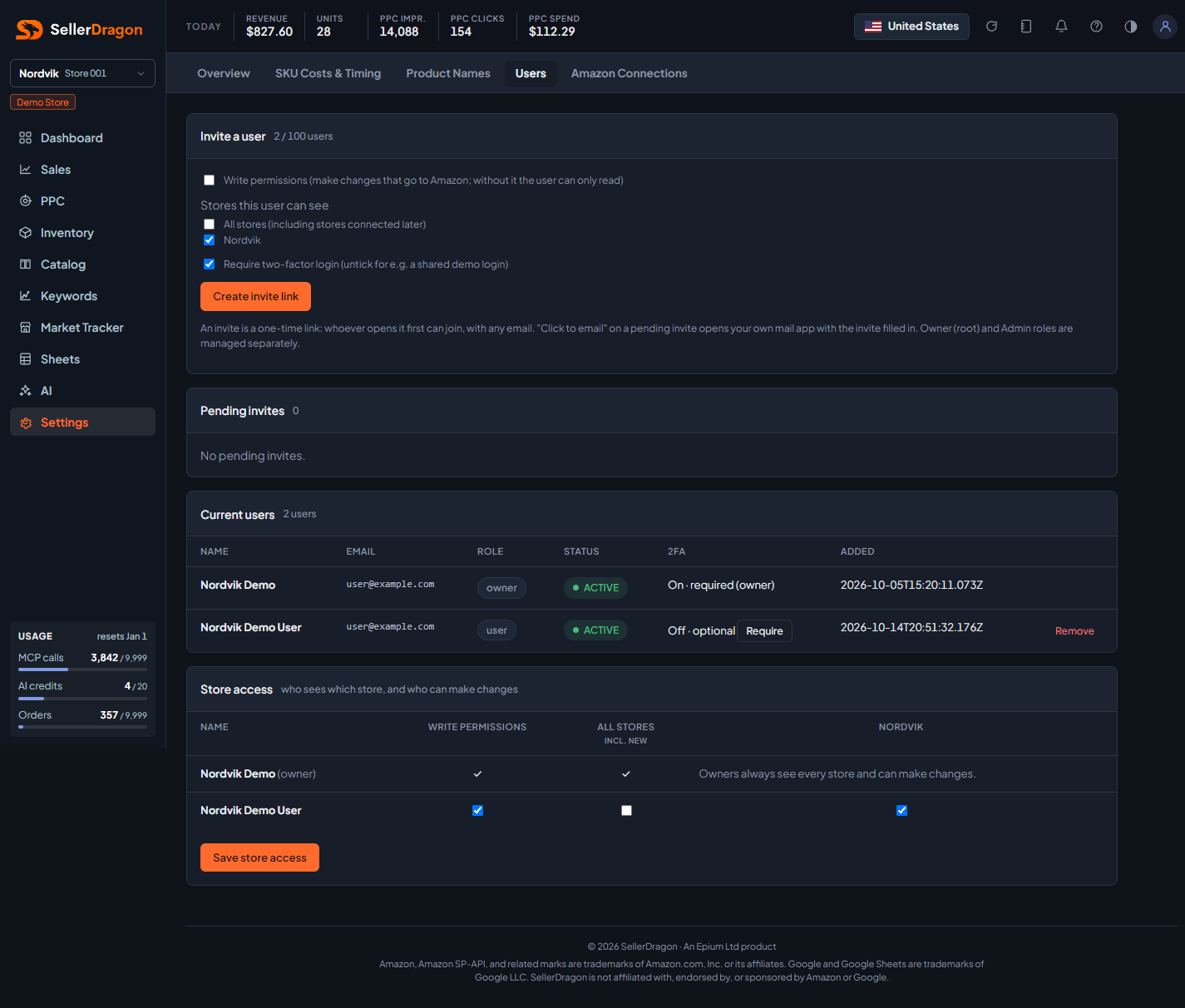Open Market Tracker
The image size is (1185, 1008).
[82, 328]
